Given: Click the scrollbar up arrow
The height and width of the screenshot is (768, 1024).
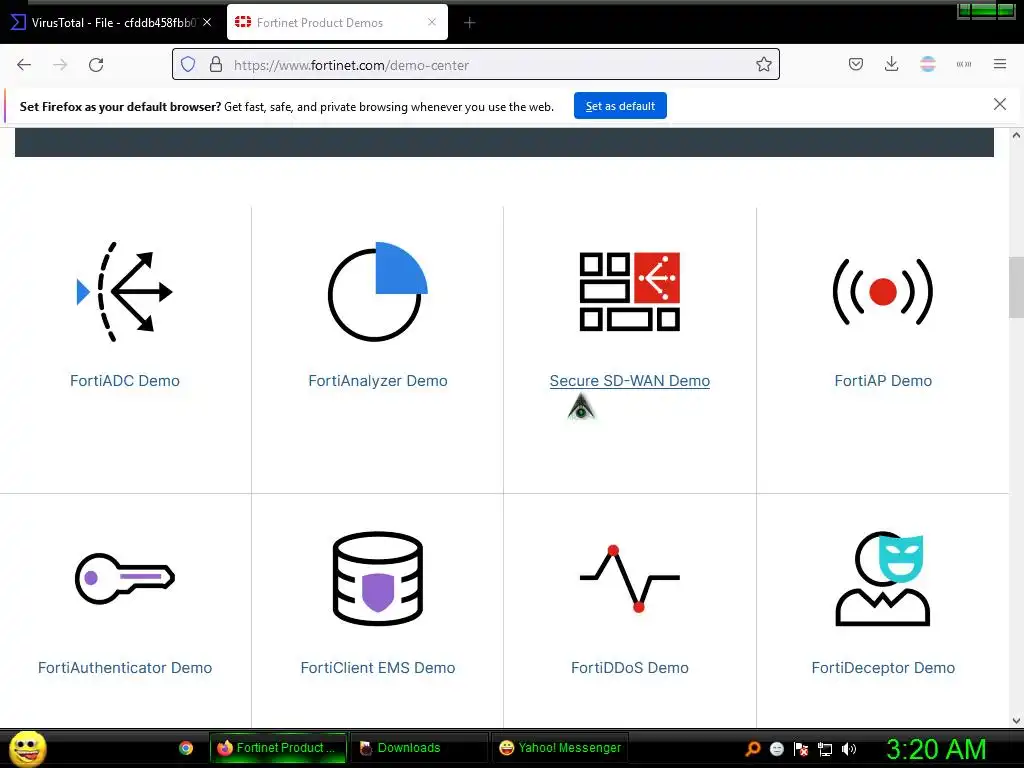Looking at the screenshot, I should point(1016,135).
